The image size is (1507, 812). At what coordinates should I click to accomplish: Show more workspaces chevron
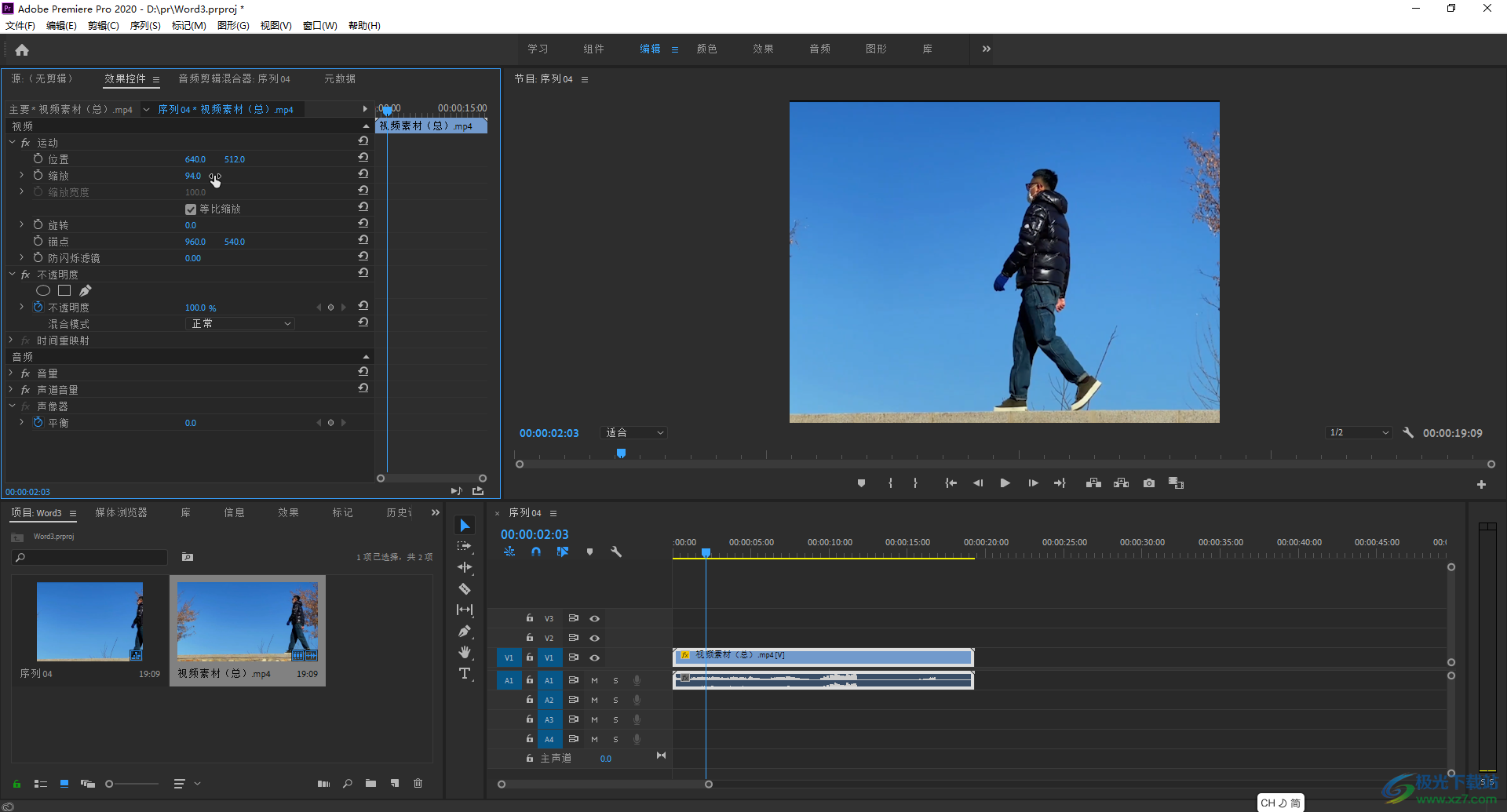point(986,49)
